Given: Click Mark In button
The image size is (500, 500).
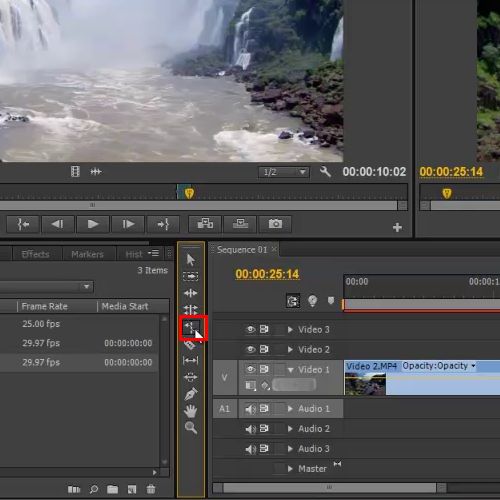Looking at the screenshot, I should 23,224.
